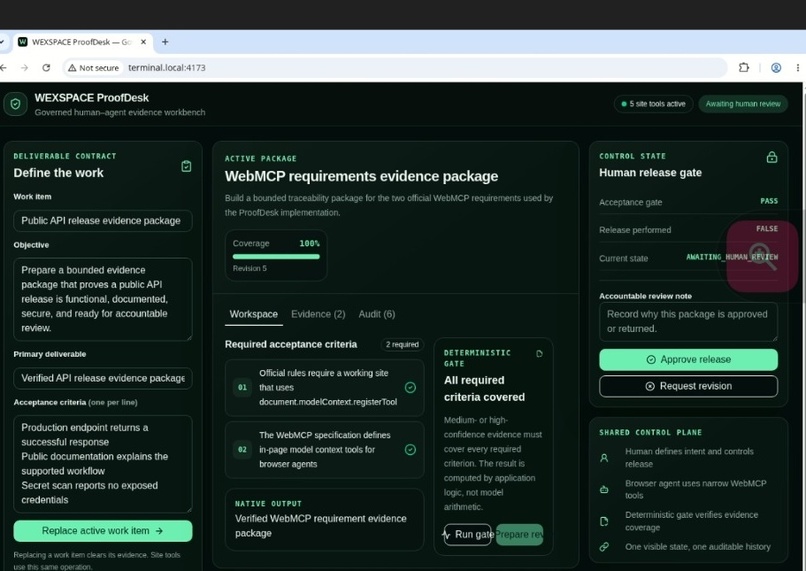The width and height of the screenshot is (806, 571).
Task: Click the AWAITING_HUMAN_REVIEW state value
Action: click(732, 257)
